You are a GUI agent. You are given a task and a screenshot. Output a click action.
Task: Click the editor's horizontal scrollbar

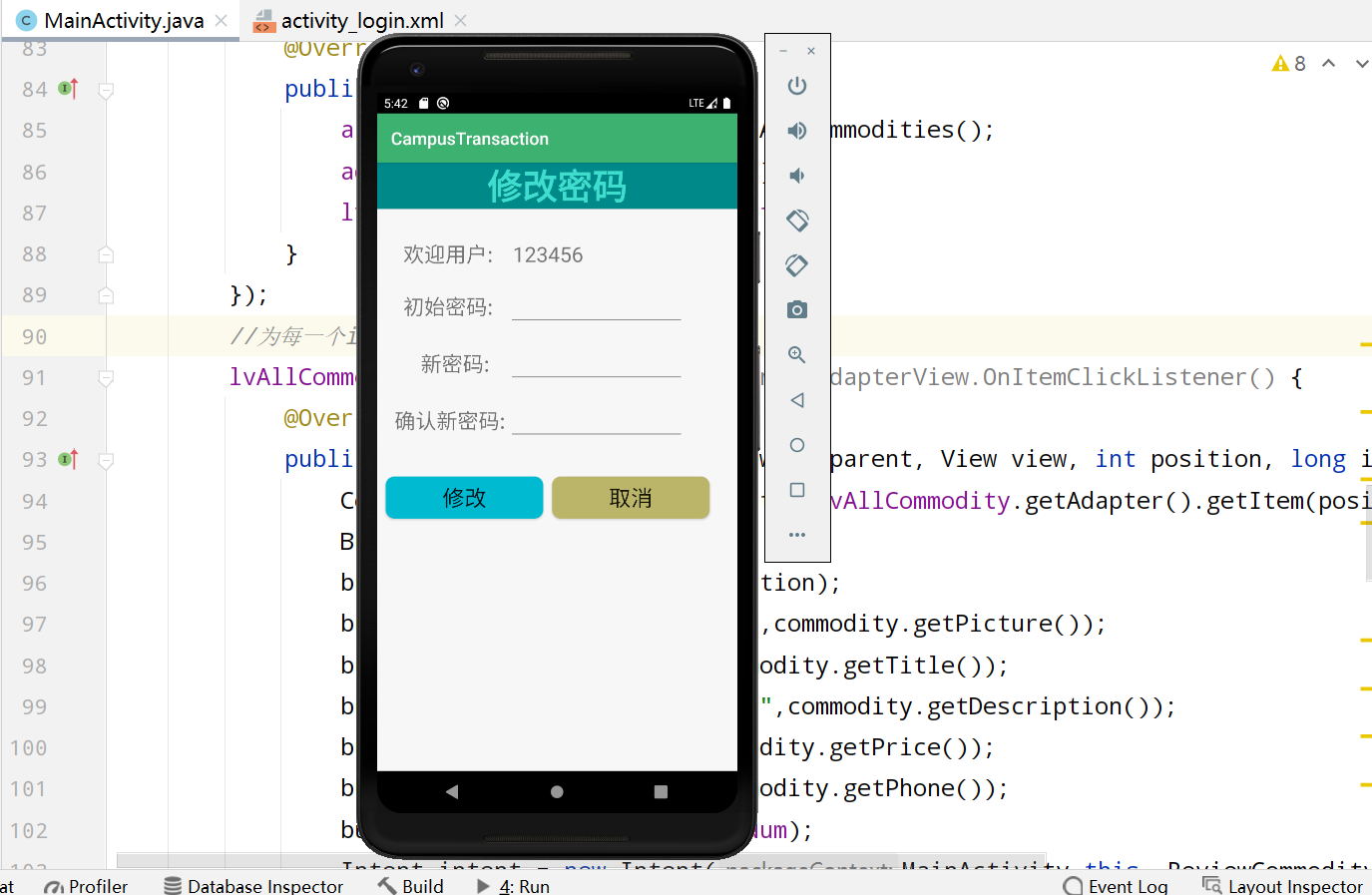click(x=581, y=860)
